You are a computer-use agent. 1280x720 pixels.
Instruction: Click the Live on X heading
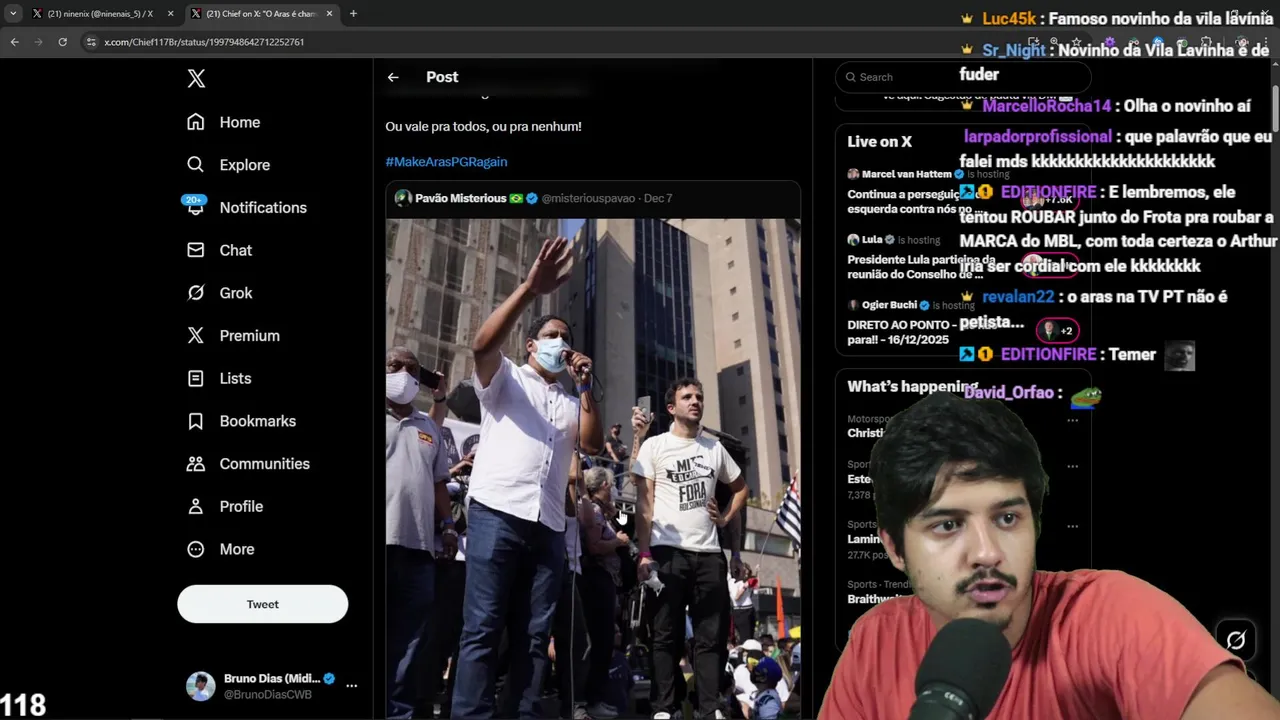click(x=879, y=142)
